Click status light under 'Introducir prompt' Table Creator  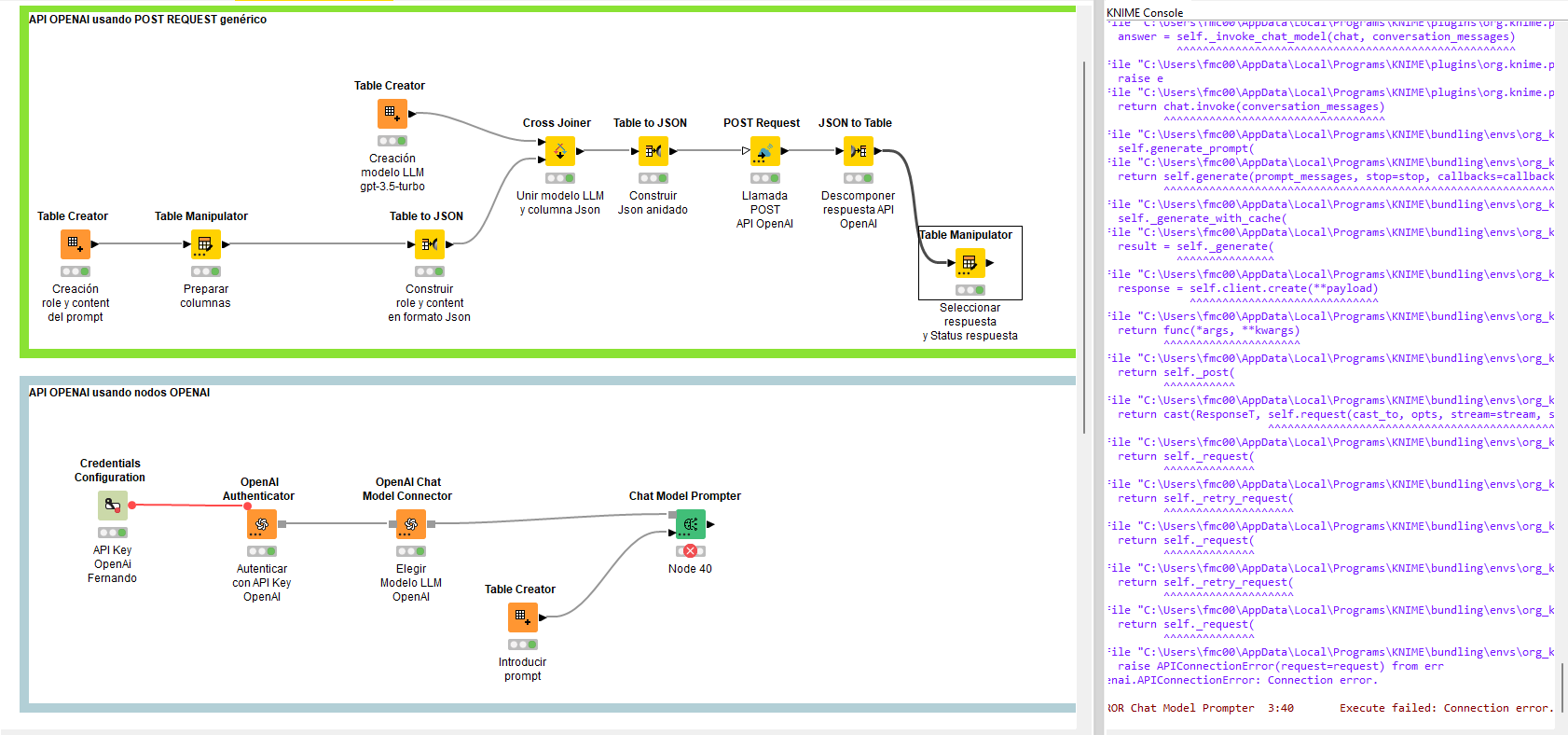pyautogui.click(x=523, y=645)
